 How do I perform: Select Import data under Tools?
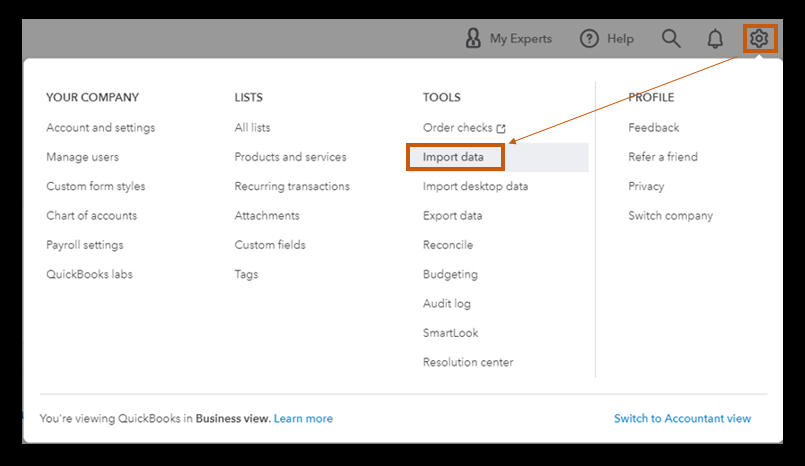coord(453,157)
